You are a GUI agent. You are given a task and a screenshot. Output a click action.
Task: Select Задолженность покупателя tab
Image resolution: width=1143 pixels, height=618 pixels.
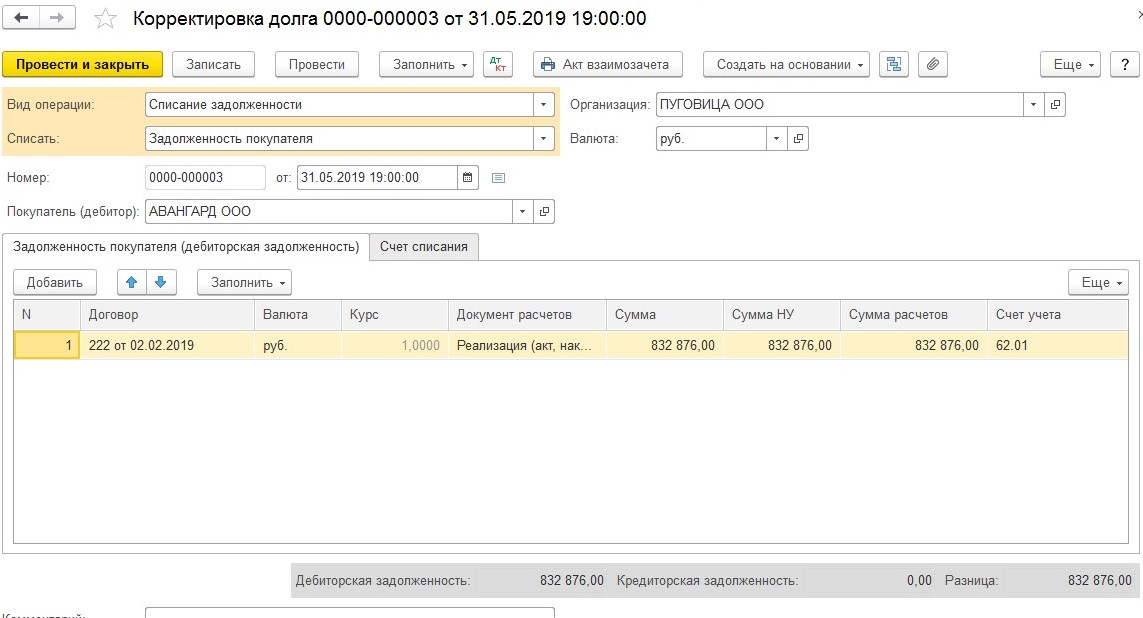pos(186,246)
